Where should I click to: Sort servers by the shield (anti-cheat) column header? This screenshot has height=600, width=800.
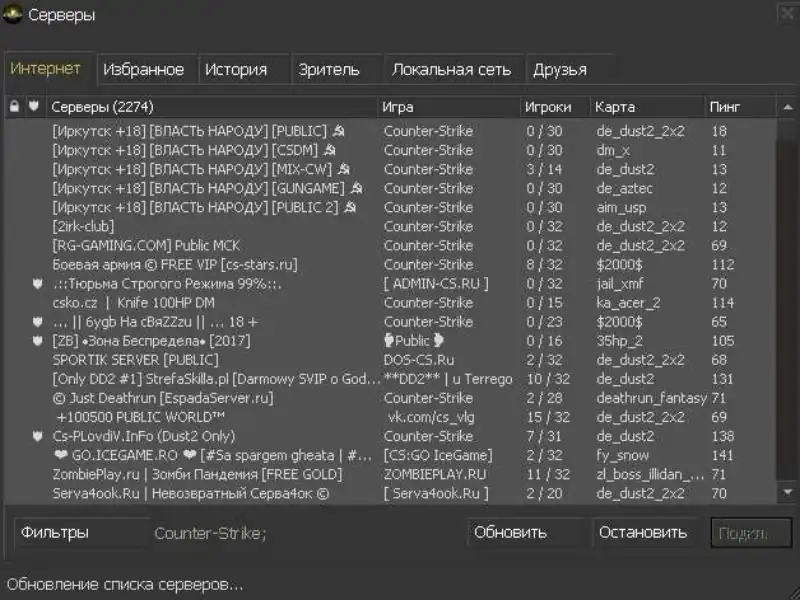34,106
